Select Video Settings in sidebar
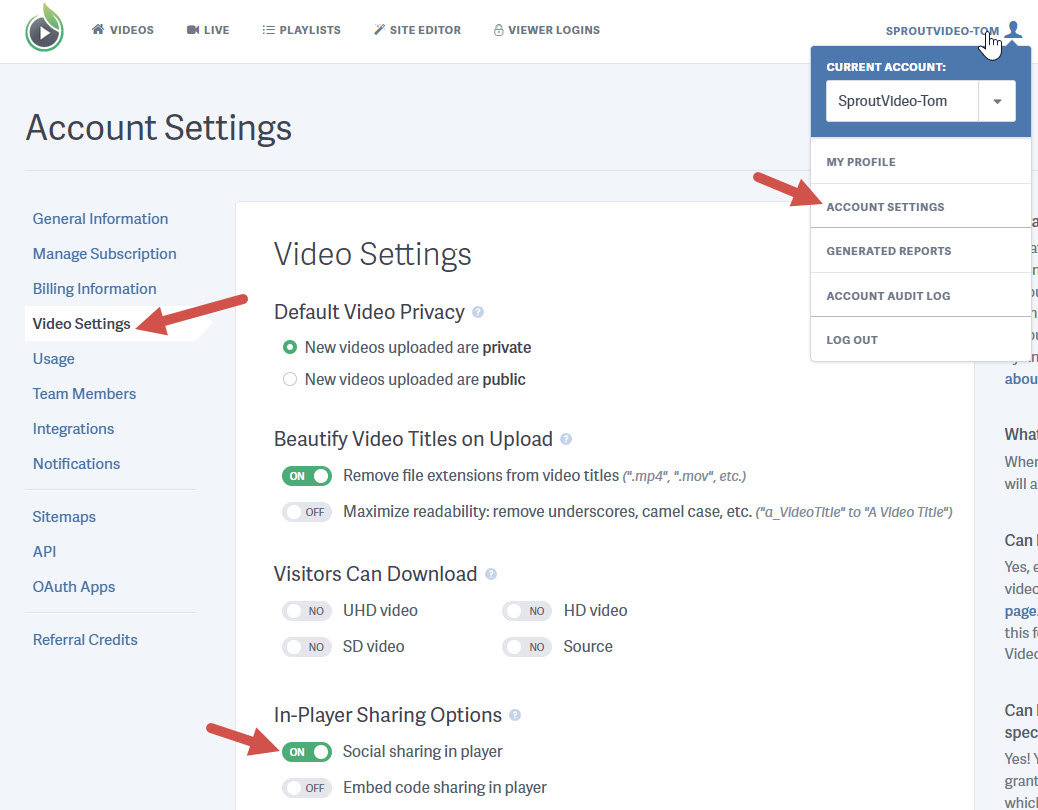Image resolution: width=1038 pixels, height=810 pixels. 81,324
